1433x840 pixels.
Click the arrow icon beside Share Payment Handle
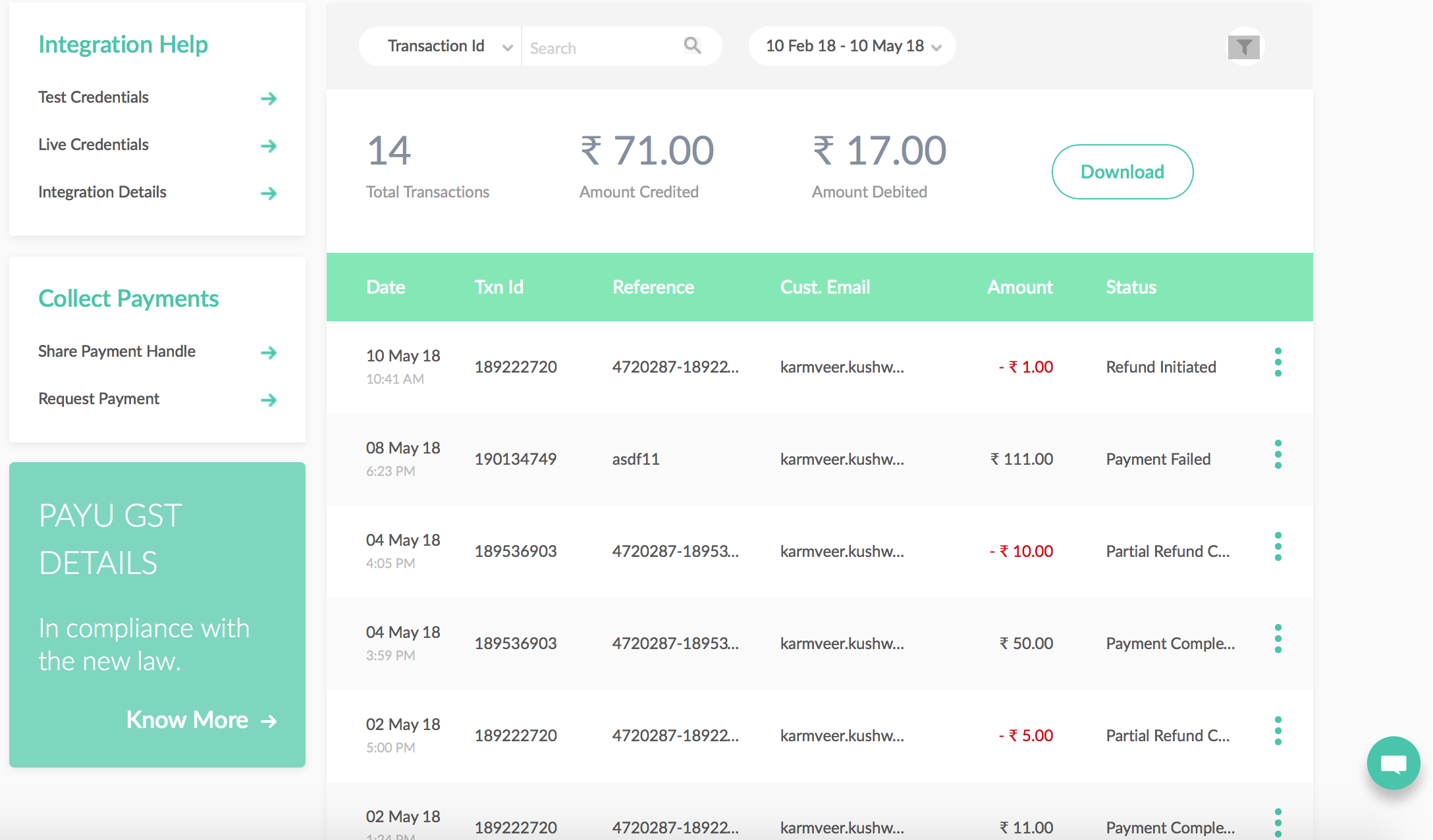[269, 353]
